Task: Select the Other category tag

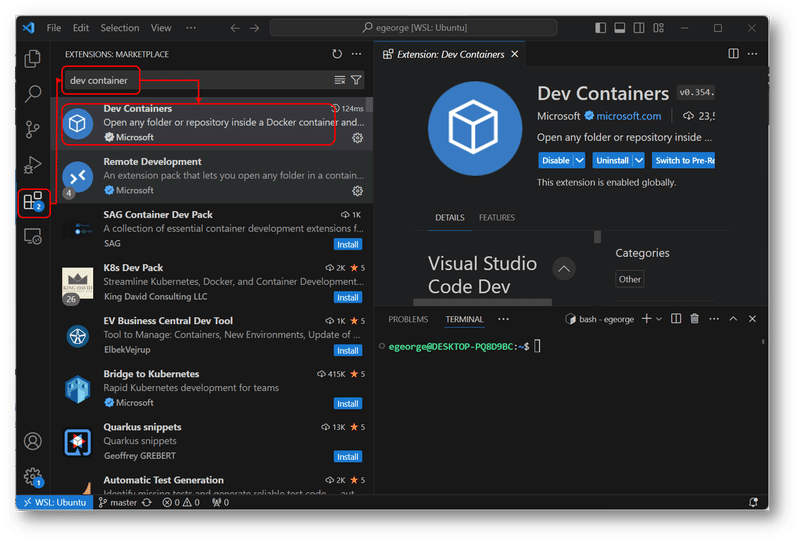Action: [630, 279]
